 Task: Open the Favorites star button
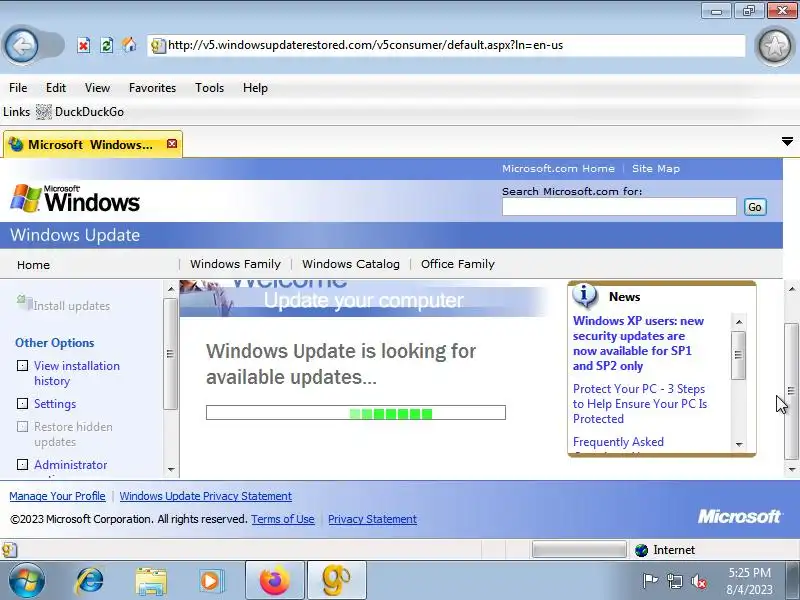point(774,46)
